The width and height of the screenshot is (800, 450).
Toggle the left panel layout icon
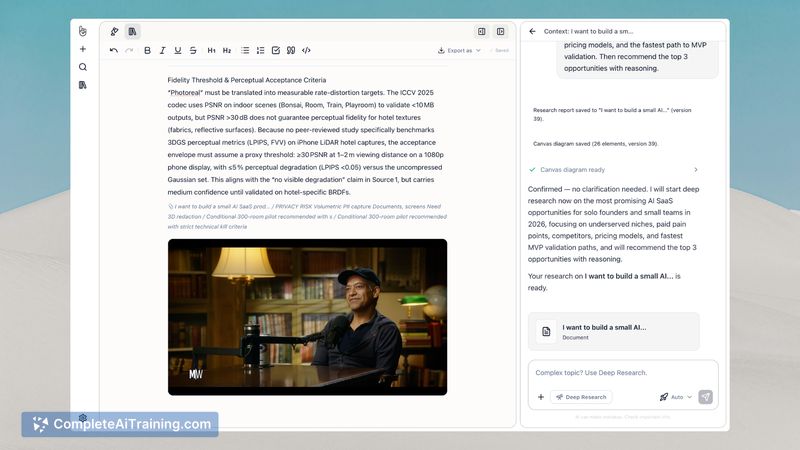point(482,32)
